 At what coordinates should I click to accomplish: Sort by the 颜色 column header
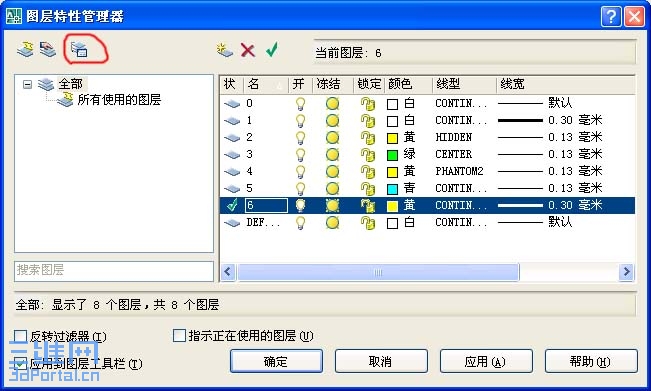coord(409,84)
